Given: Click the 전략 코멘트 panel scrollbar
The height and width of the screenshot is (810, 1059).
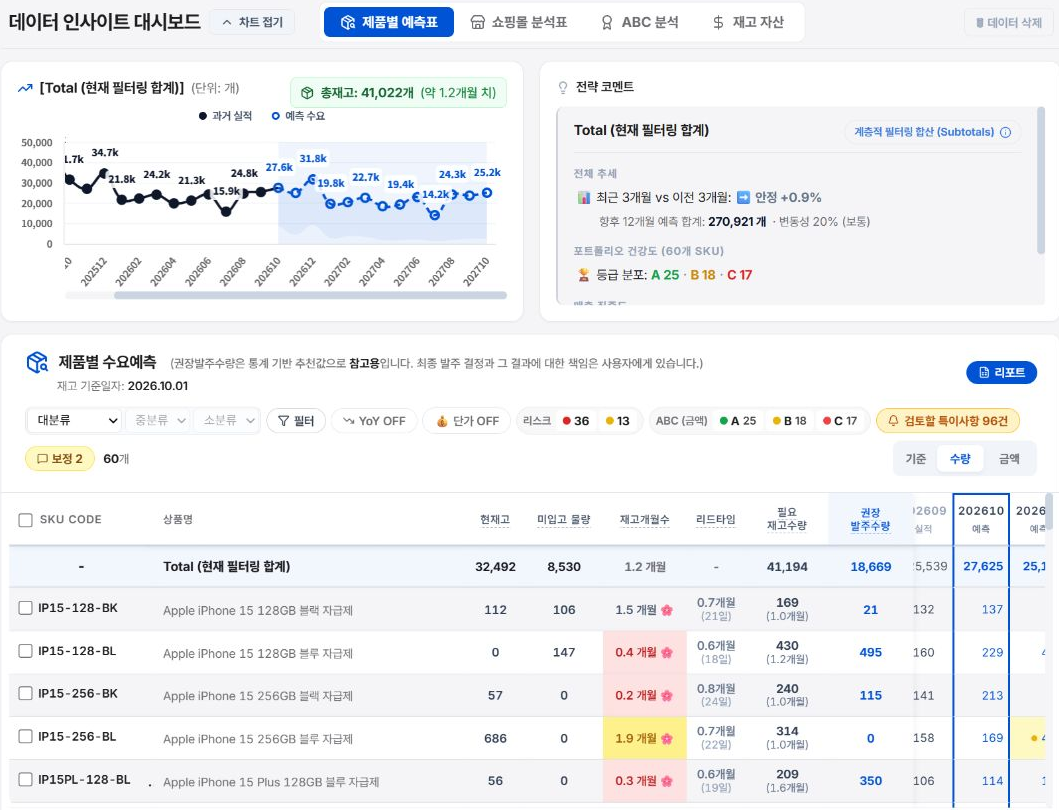Looking at the screenshot, I should [1041, 180].
